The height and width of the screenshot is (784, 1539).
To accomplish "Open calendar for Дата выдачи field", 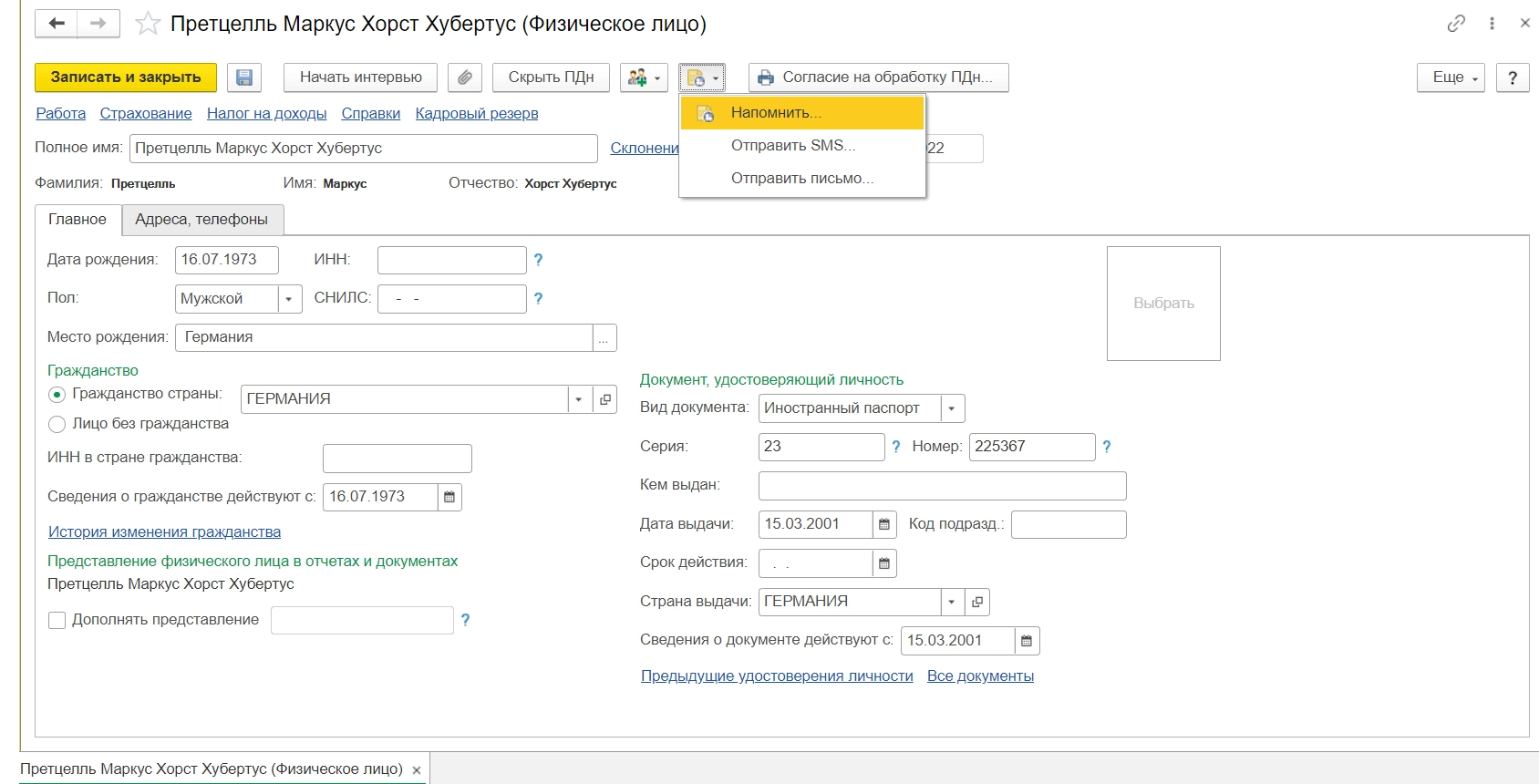I will pyautogui.click(x=883, y=524).
